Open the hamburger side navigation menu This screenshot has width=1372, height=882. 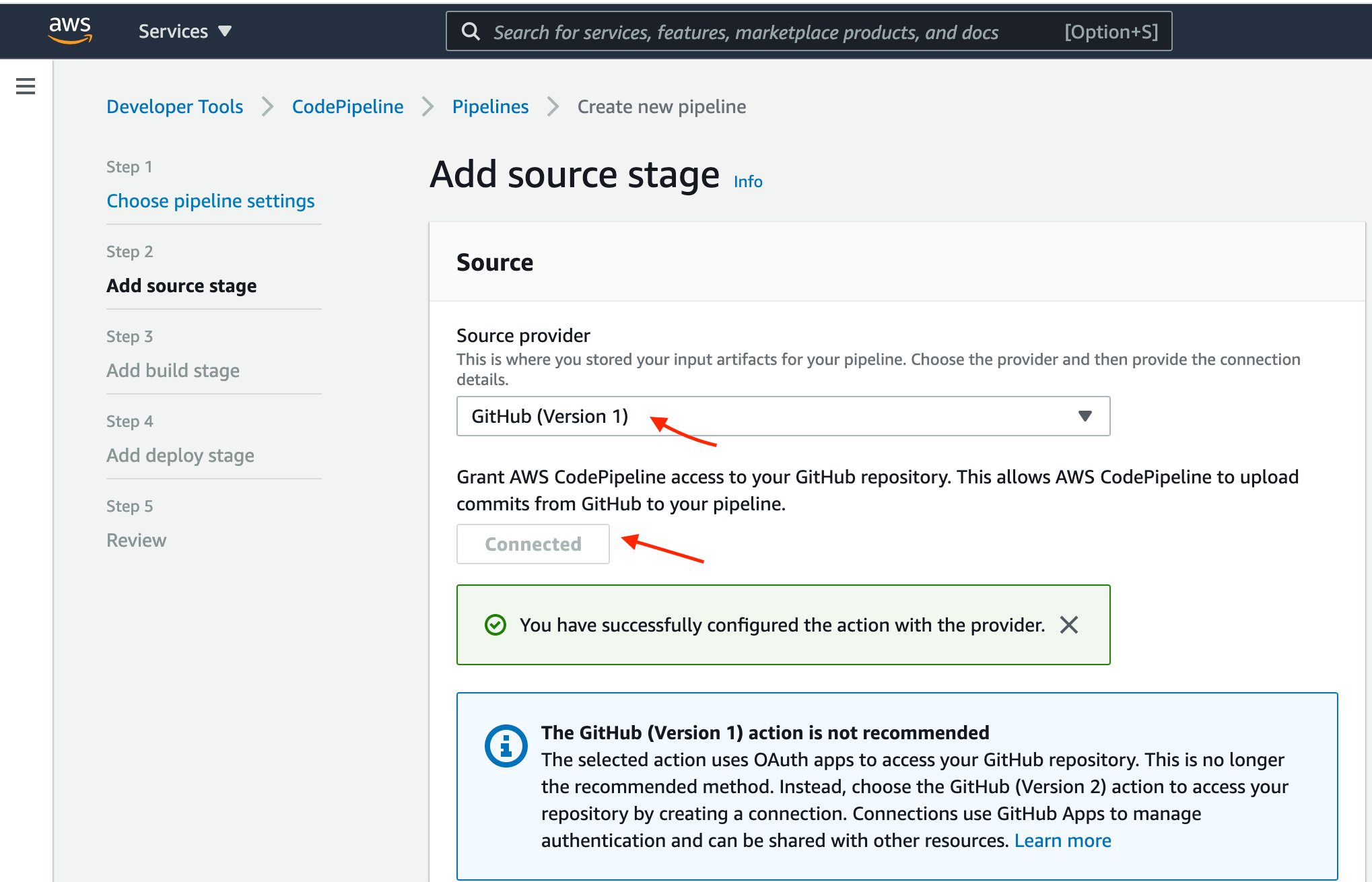(26, 86)
